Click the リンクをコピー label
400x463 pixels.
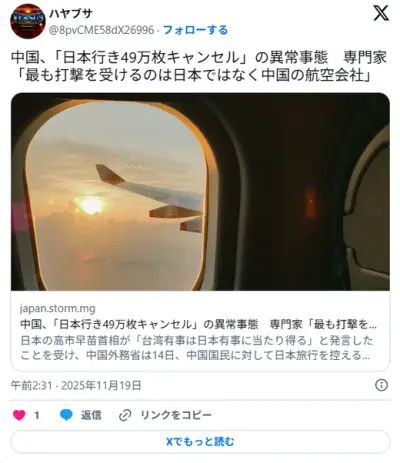pos(176,415)
